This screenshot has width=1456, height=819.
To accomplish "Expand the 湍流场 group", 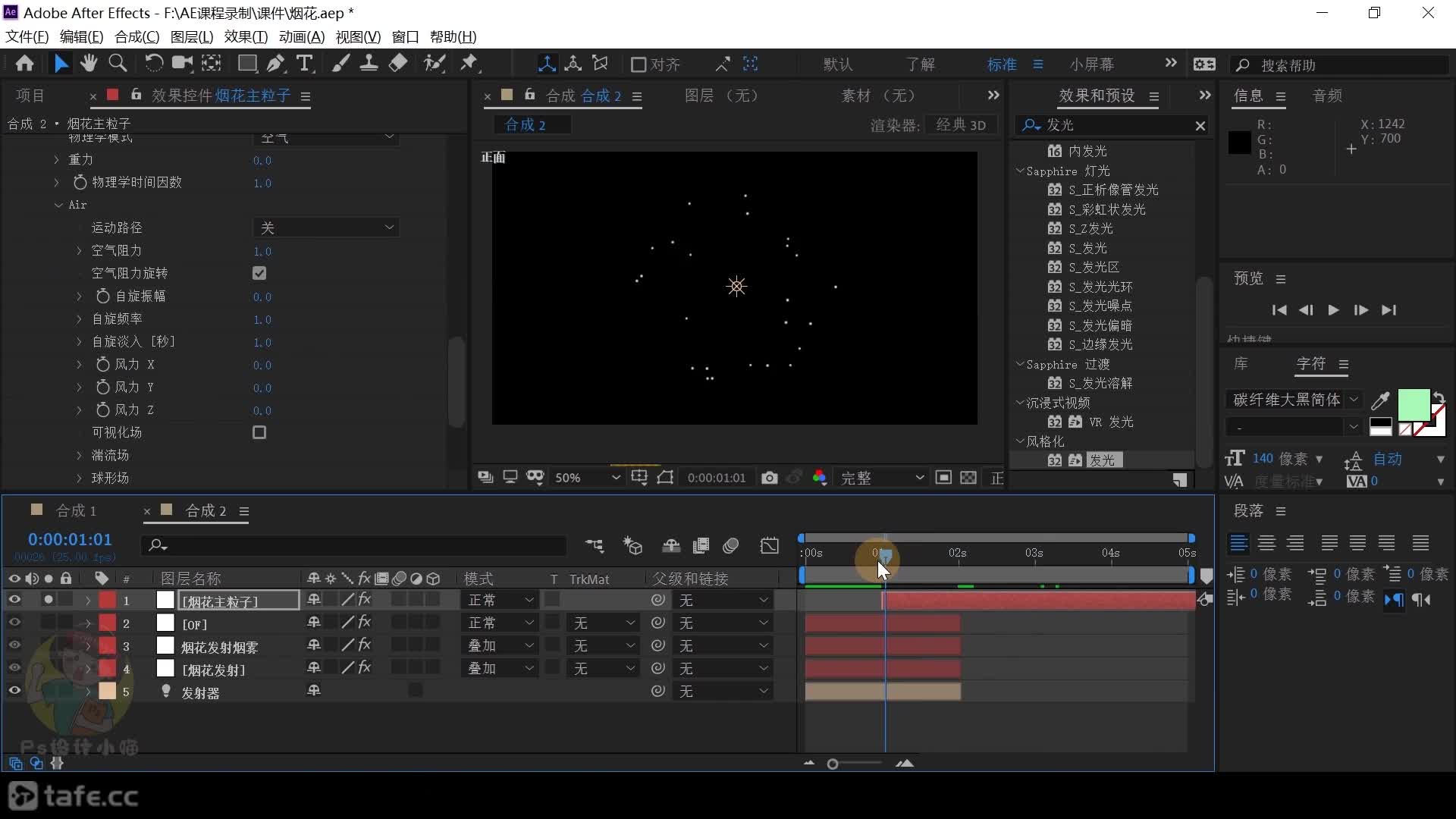I will tap(79, 455).
